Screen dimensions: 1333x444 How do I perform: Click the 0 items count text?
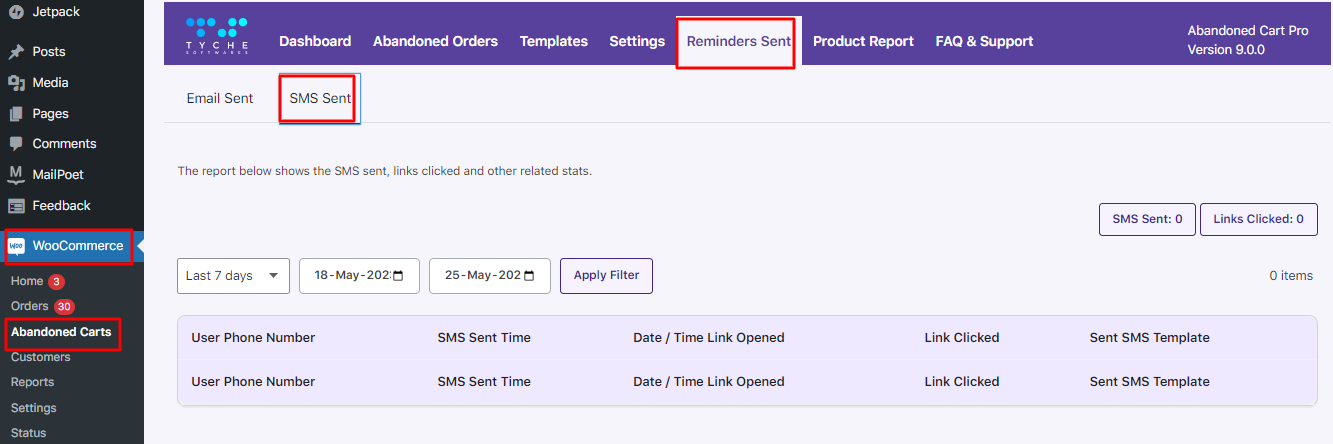point(1291,275)
